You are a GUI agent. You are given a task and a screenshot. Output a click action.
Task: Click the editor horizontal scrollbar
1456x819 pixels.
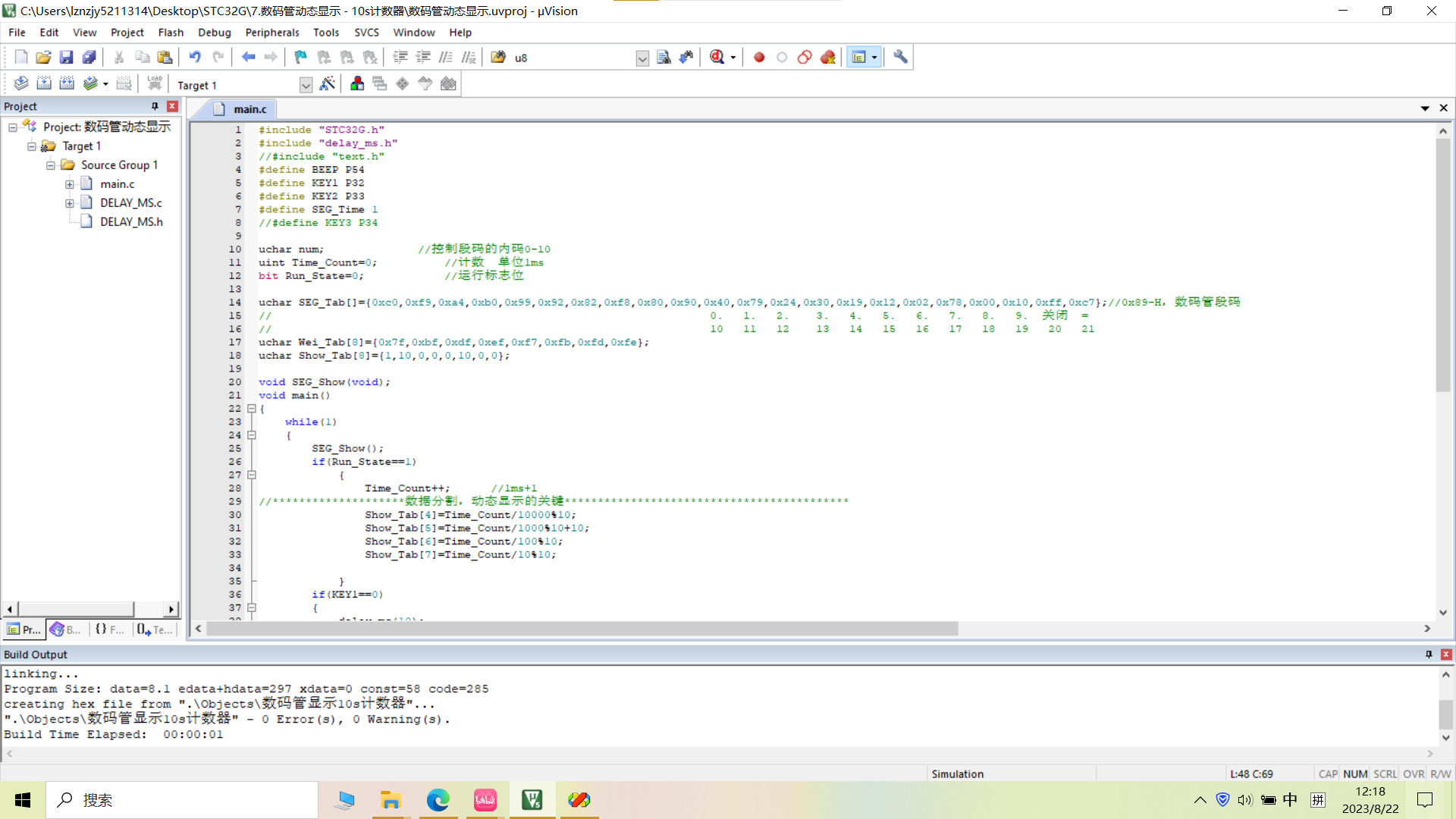582,629
